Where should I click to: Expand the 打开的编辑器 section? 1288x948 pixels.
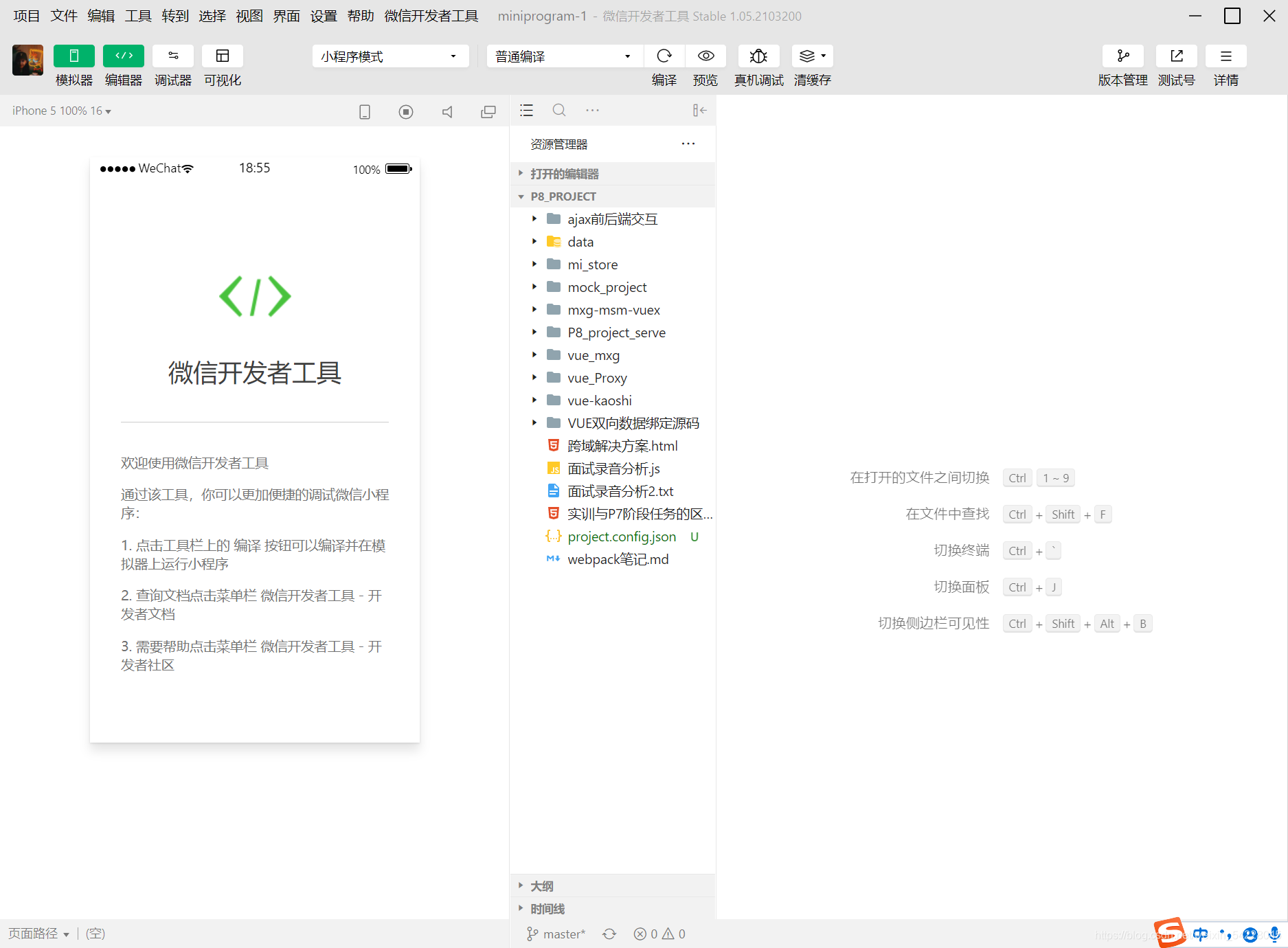click(x=613, y=174)
